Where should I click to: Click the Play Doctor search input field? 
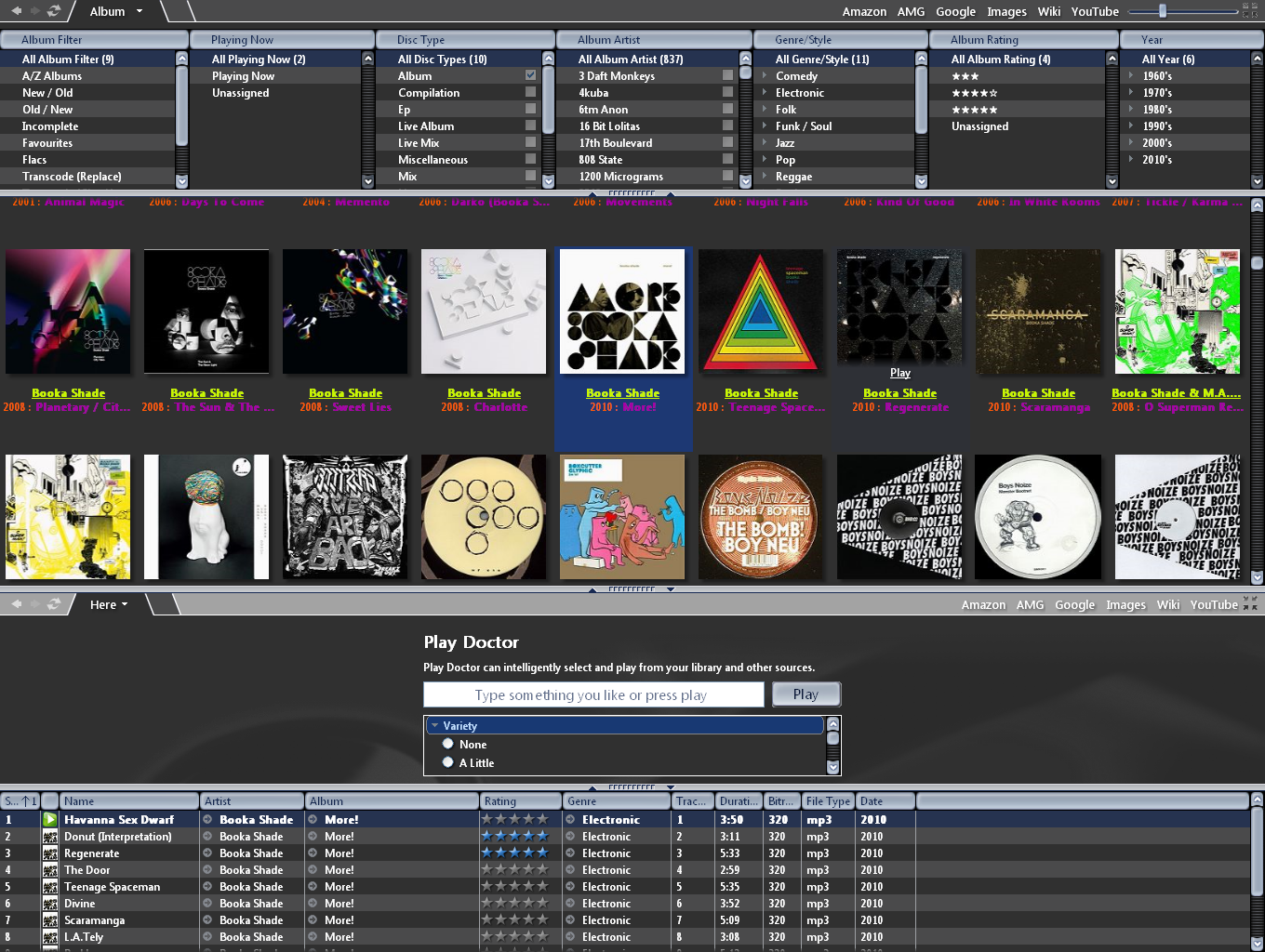point(593,694)
